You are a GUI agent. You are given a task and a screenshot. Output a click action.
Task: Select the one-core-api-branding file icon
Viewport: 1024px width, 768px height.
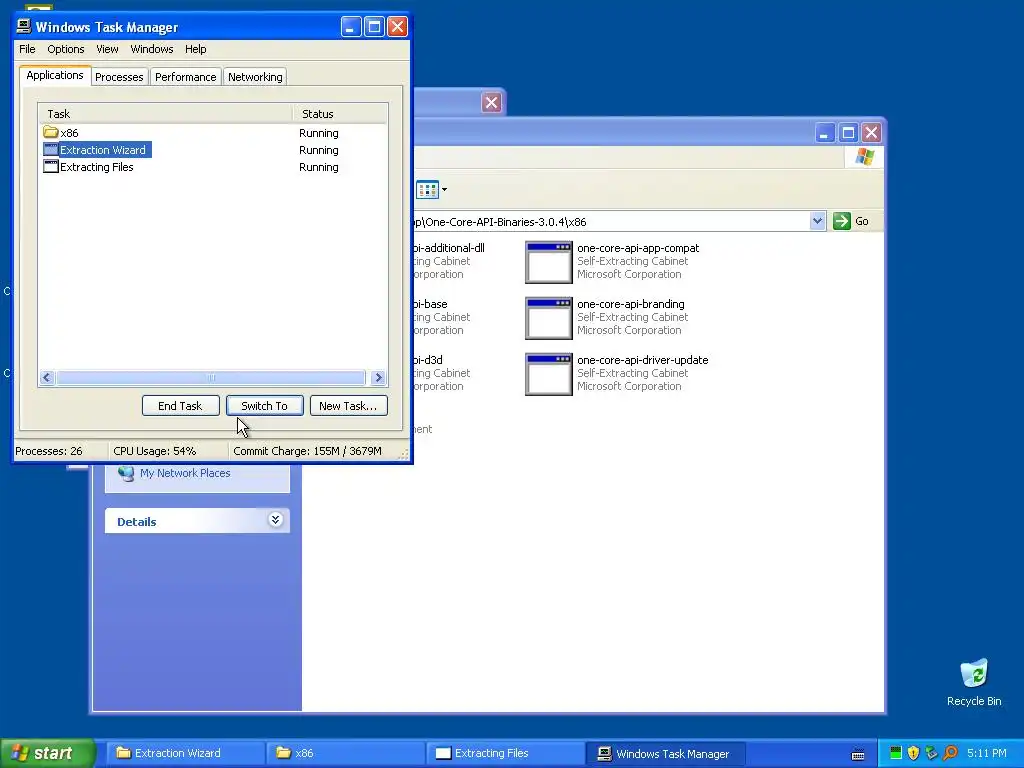pos(549,319)
